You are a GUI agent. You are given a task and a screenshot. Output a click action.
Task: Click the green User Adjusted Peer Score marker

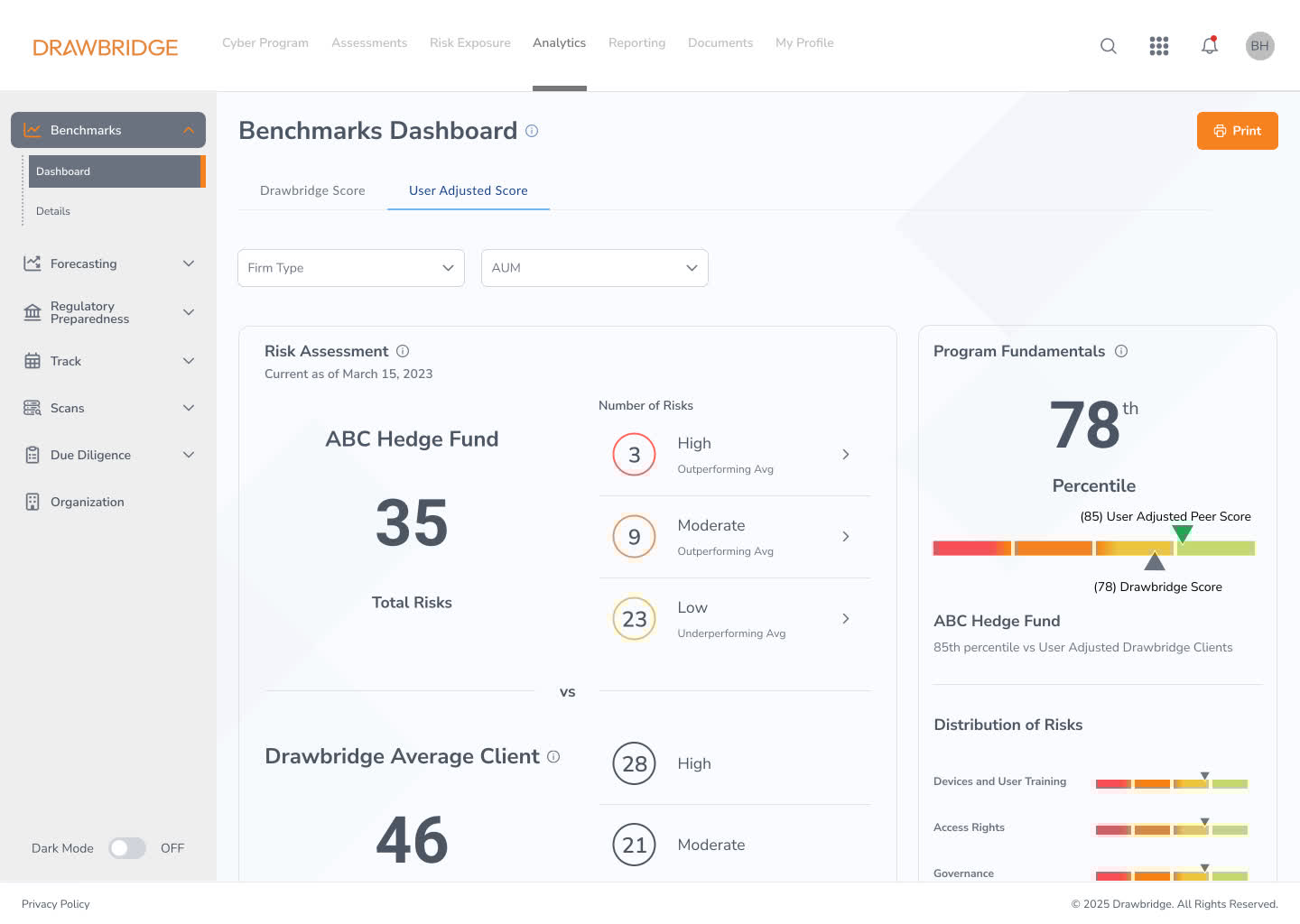[1182, 533]
